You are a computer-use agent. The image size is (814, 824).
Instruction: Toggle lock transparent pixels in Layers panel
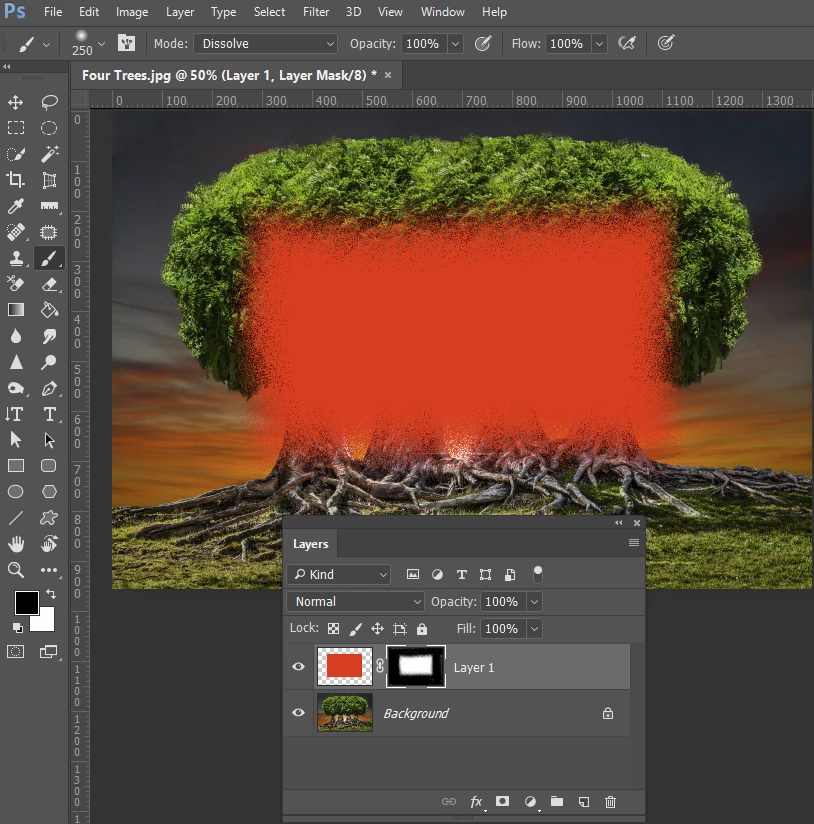coord(333,629)
